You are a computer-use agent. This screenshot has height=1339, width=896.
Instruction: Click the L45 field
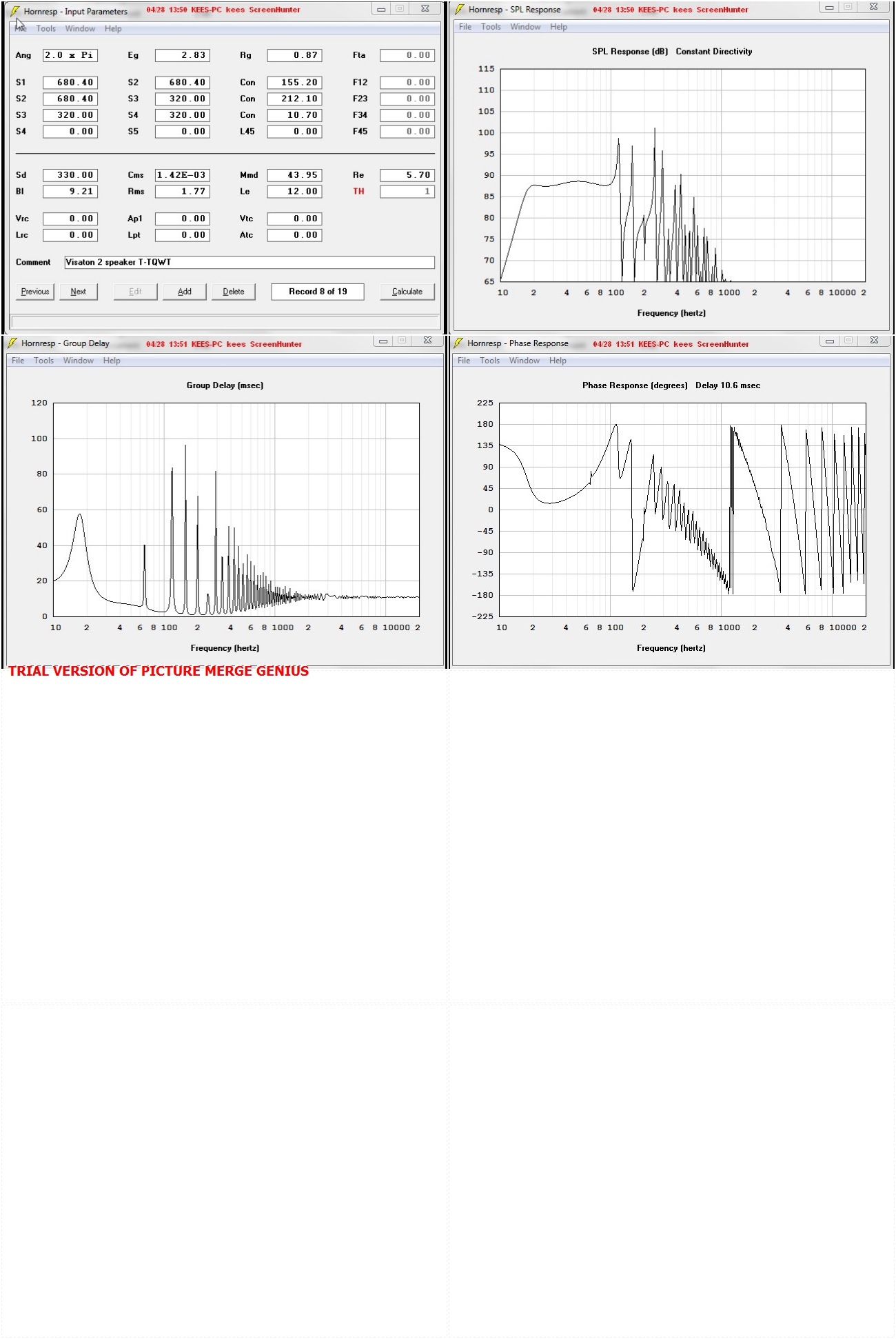294,131
